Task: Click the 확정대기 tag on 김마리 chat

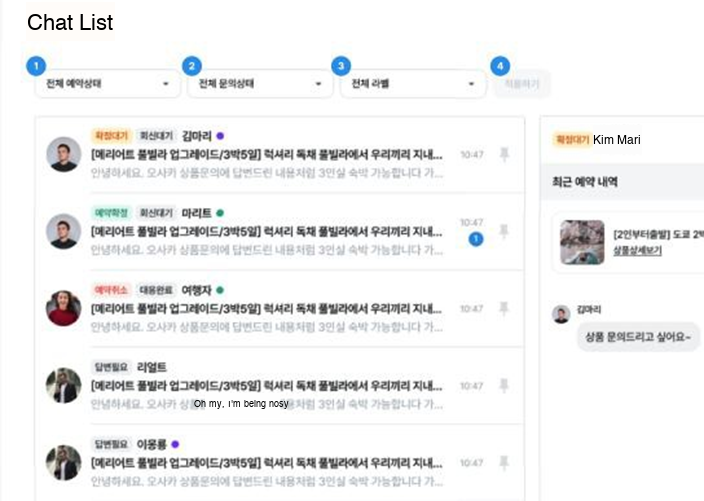Action: coord(111,136)
